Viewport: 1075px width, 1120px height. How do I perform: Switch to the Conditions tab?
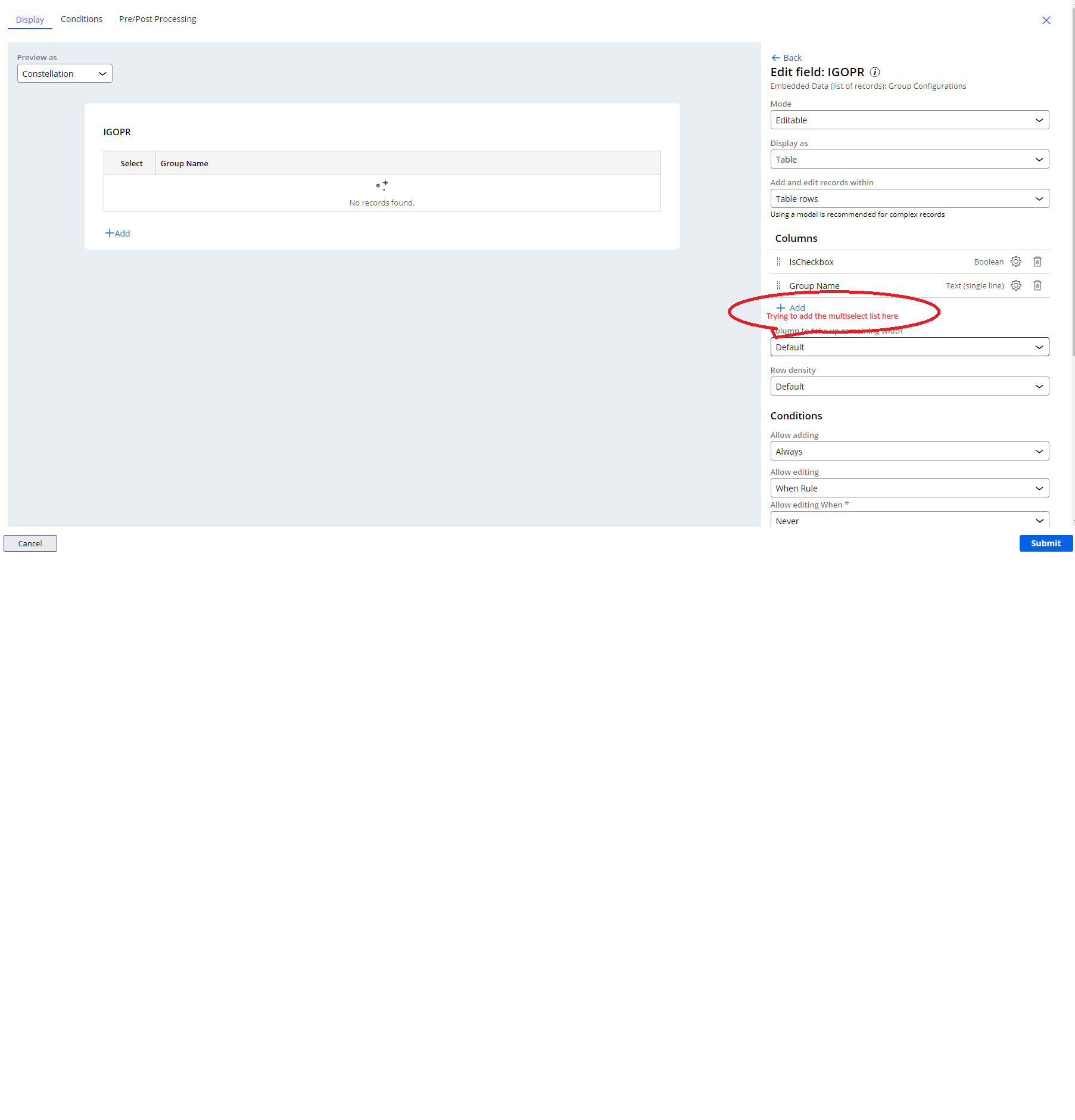click(x=82, y=19)
